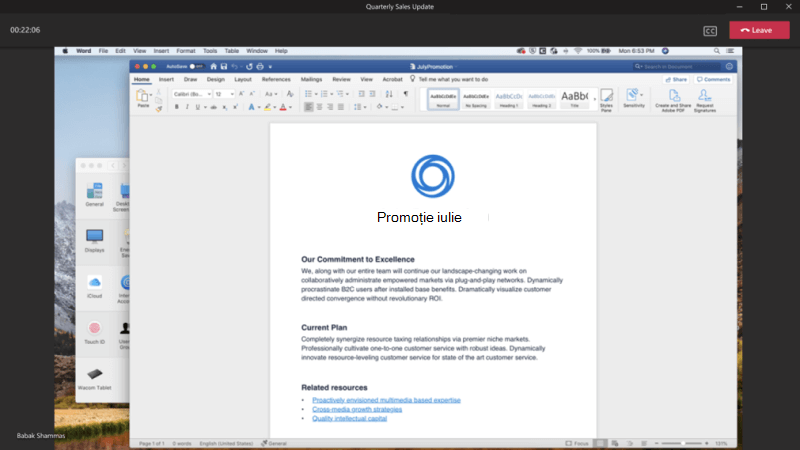
Task: Open Proactively envisioned multimedia based expertise link
Action: pyautogui.click(x=386, y=400)
